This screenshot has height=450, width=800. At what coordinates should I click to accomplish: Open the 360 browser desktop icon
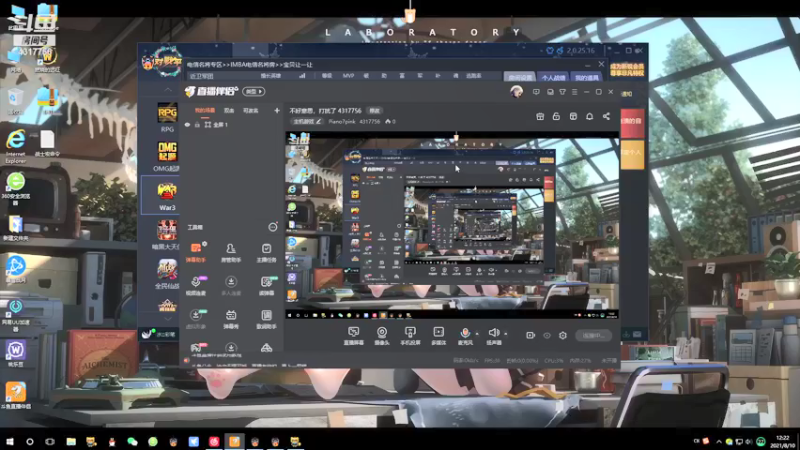pyautogui.click(x=15, y=188)
